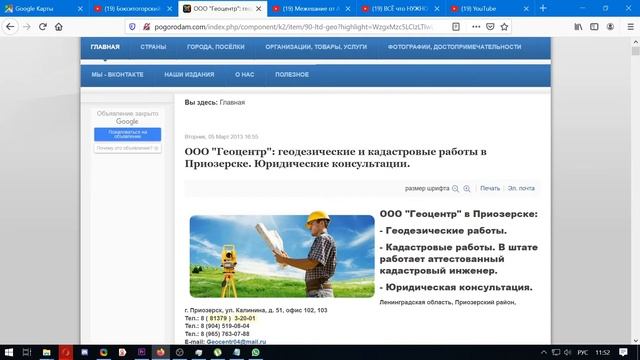
Task: Open О НАС menu item
Action: (244, 75)
